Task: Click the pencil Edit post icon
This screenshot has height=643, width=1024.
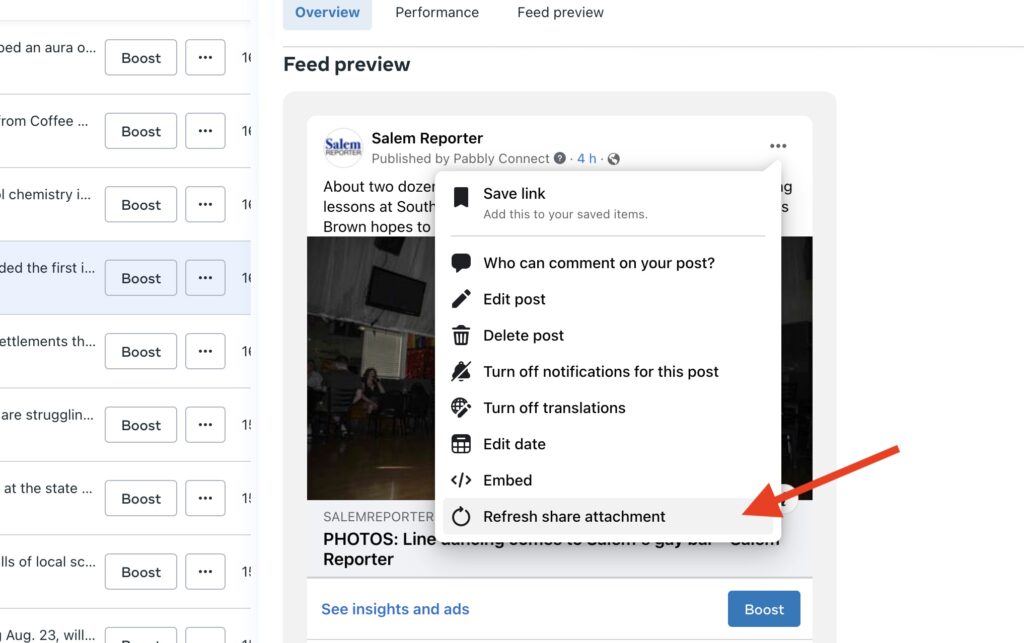Action: [x=461, y=299]
